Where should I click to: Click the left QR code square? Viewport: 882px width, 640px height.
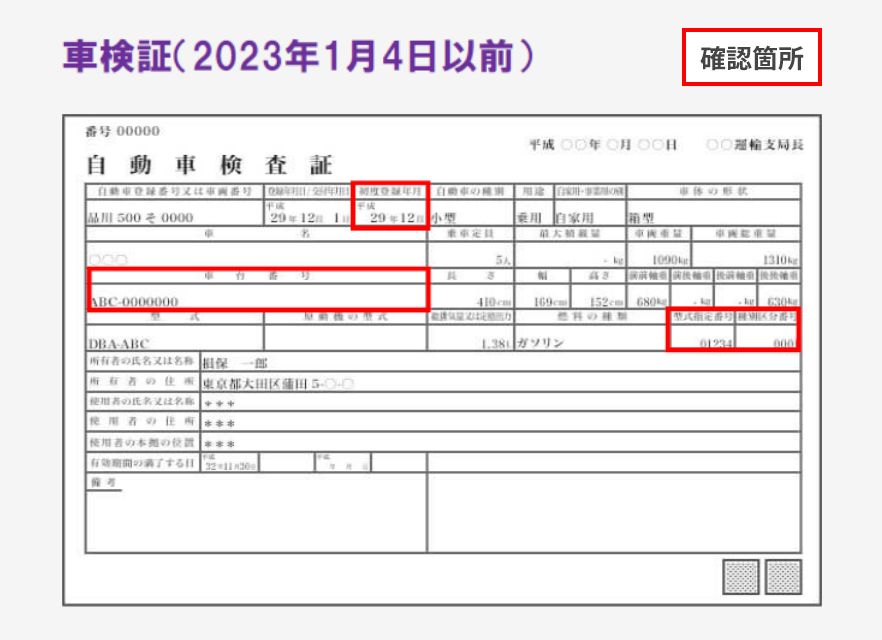point(741,577)
